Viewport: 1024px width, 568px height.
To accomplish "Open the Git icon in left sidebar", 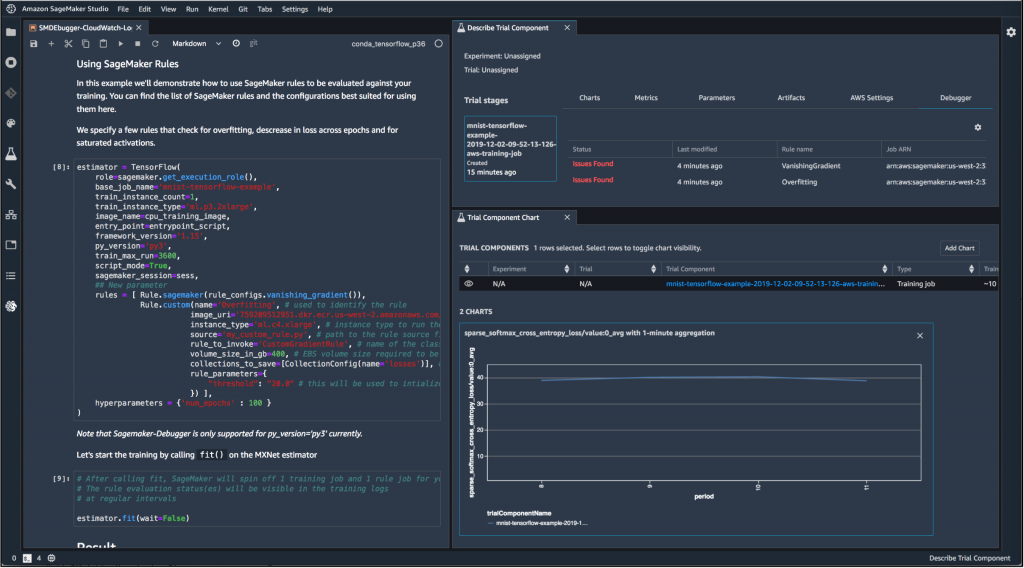I will click(11, 93).
